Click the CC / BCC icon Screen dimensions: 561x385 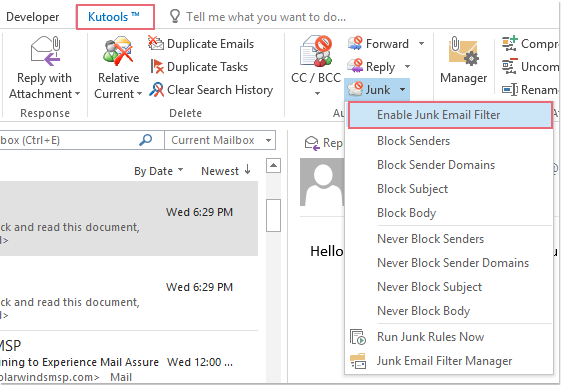point(316,51)
